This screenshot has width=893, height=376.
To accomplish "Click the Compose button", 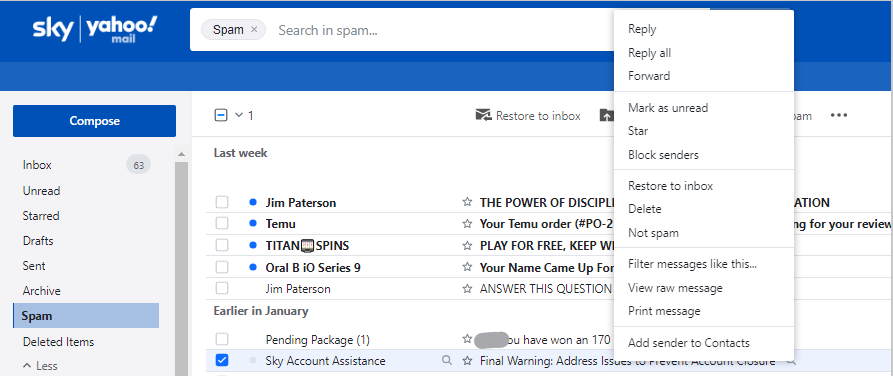I will click(x=95, y=121).
